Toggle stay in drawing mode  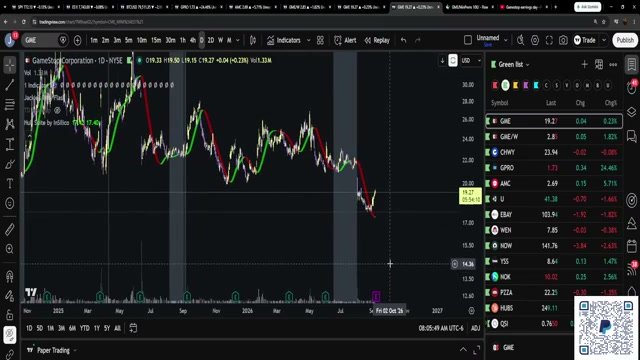click(10, 296)
